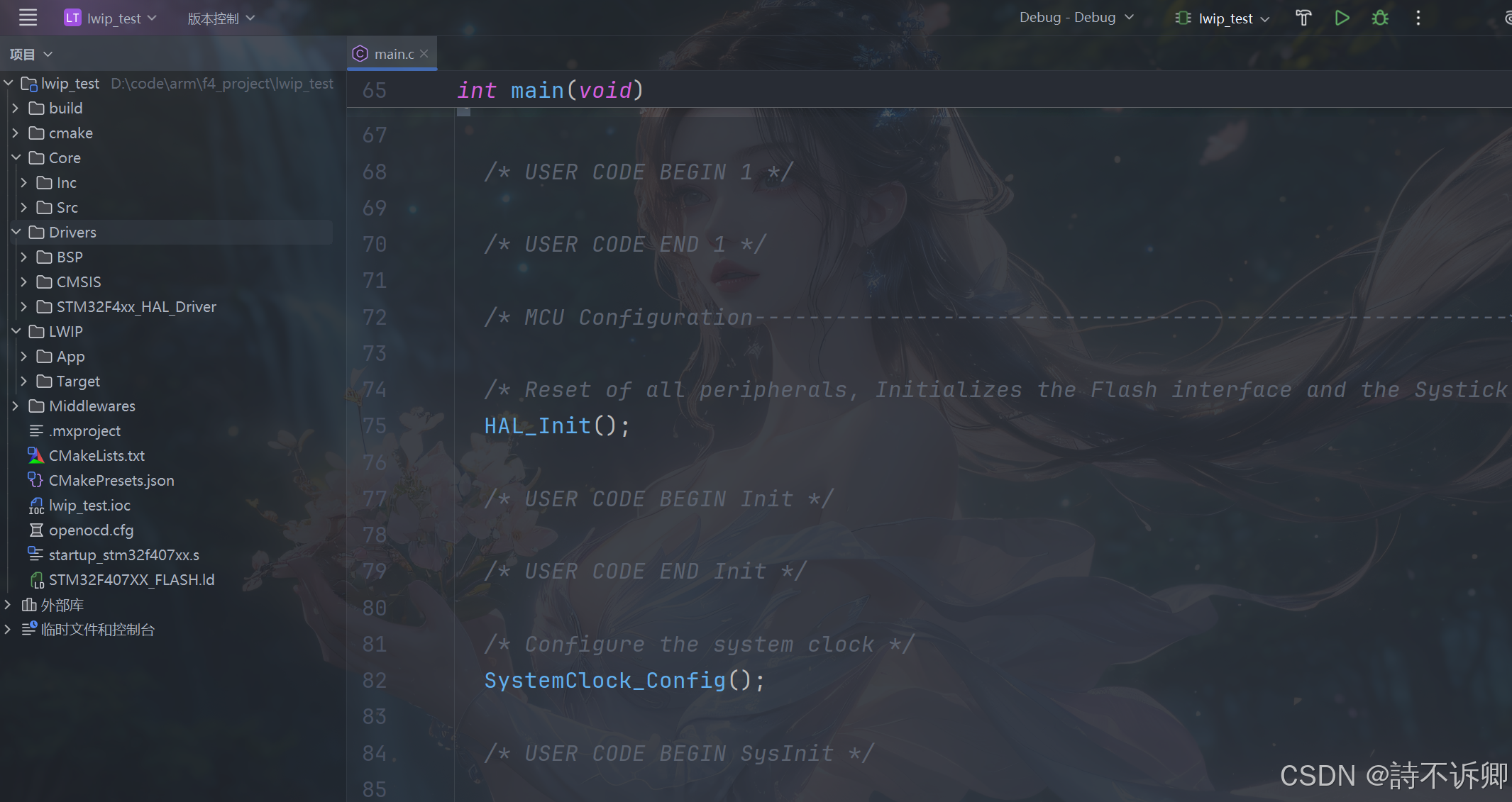1512x802 pixels.
Task: Expand the Middlewares folder
Action: 15,406
